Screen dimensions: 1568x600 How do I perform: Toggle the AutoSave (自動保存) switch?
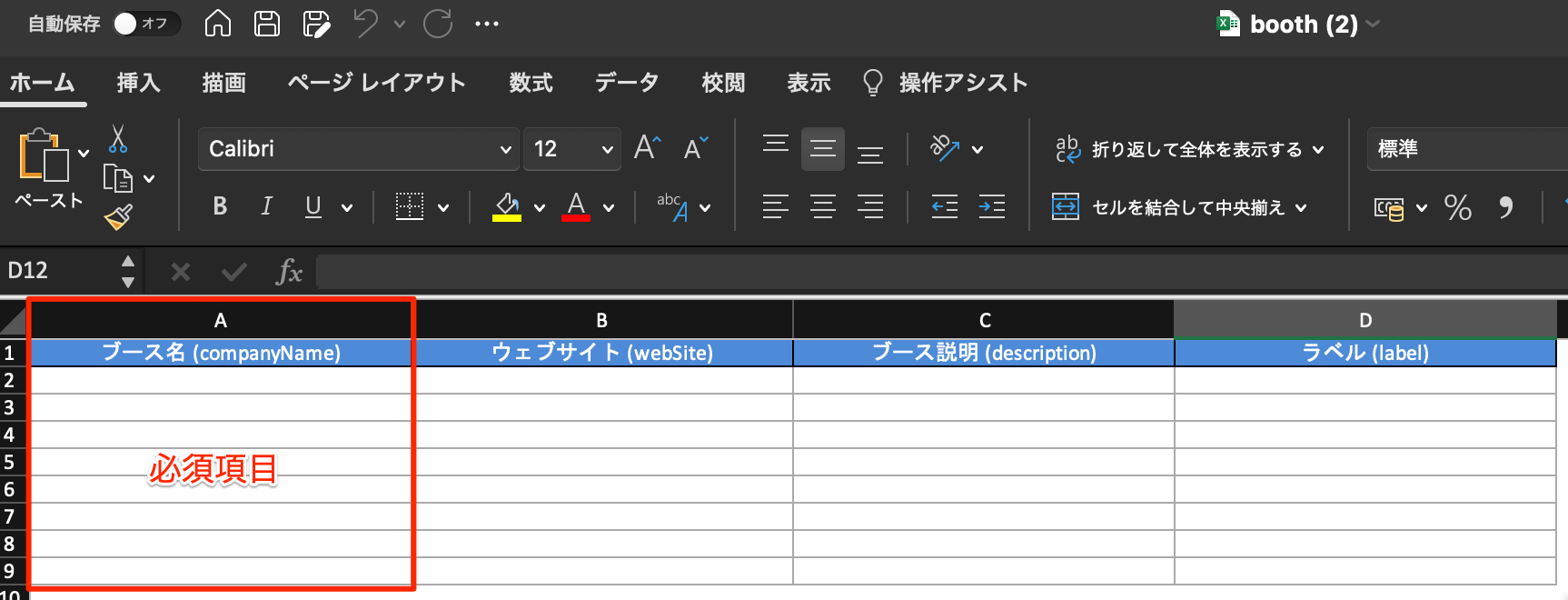146,24
